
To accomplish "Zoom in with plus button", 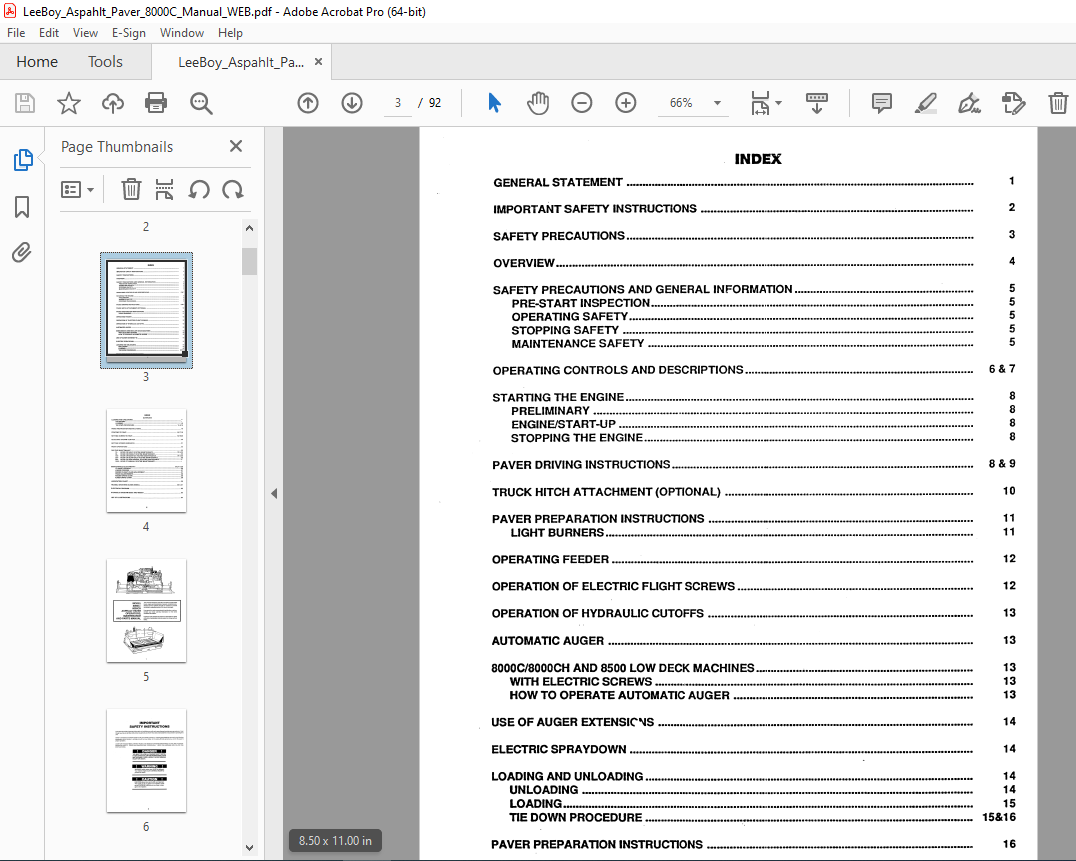I will (x=625, y=103).
